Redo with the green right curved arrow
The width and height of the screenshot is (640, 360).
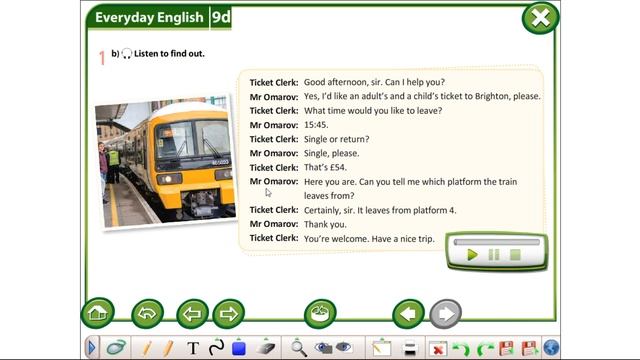(x=485, y=349)
